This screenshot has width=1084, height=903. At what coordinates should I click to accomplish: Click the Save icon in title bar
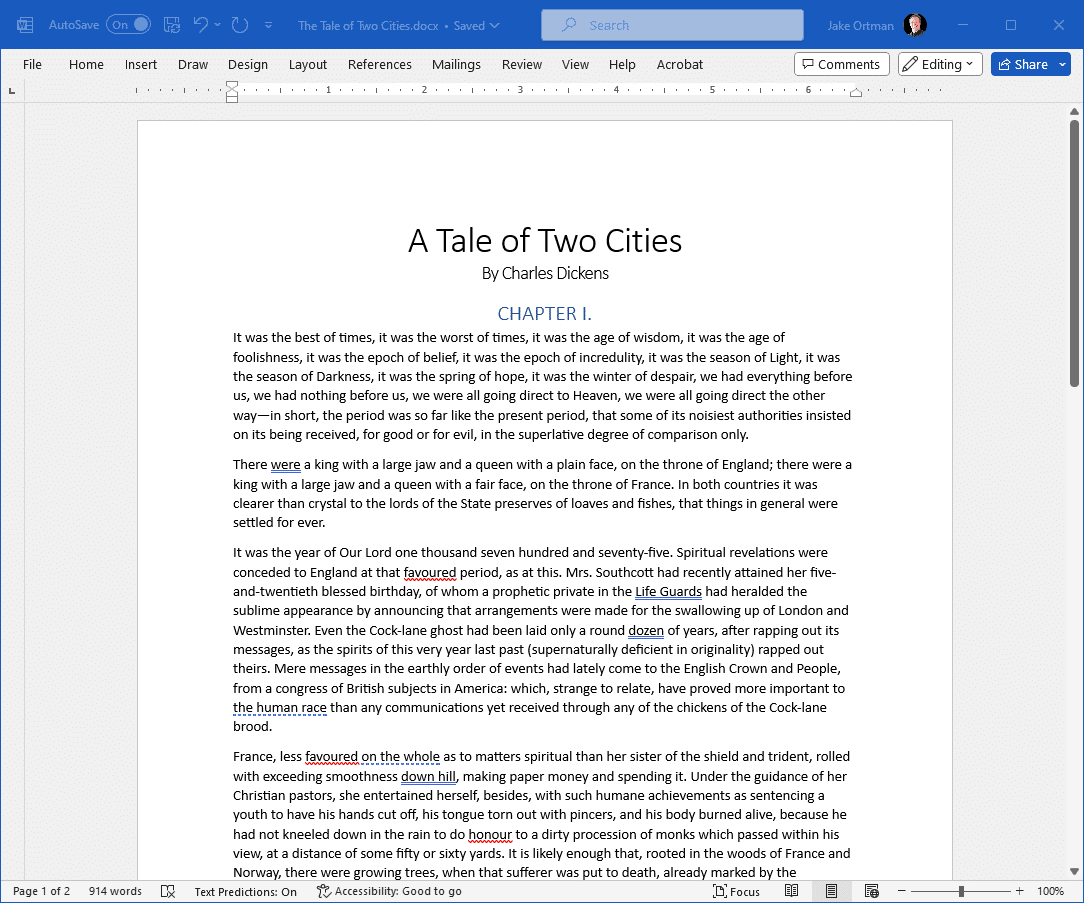coord(171,25)
